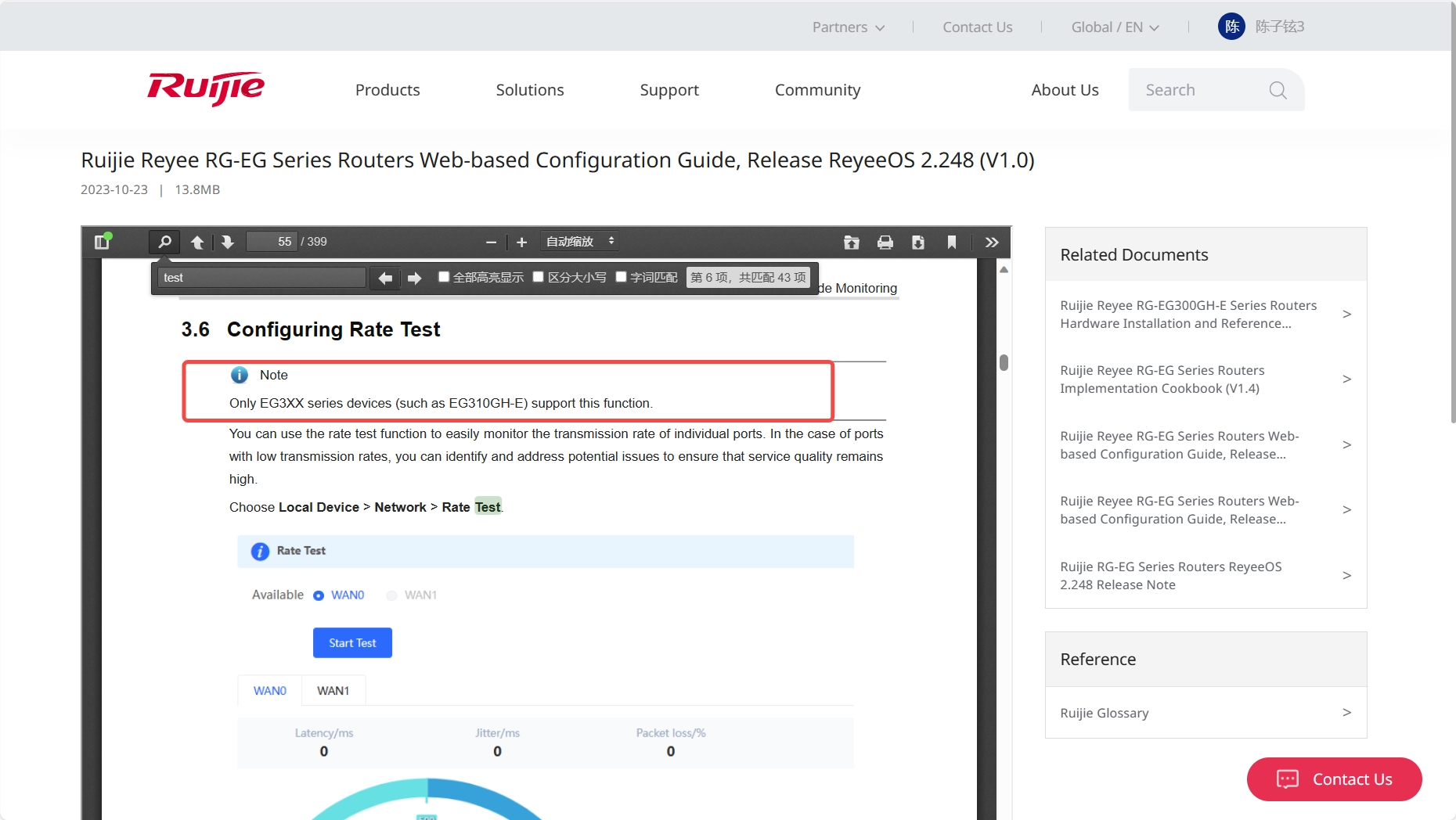Viewport: 1456px width, 820px height.
Task: Open the Products menu
Action: tap(387, 90)
